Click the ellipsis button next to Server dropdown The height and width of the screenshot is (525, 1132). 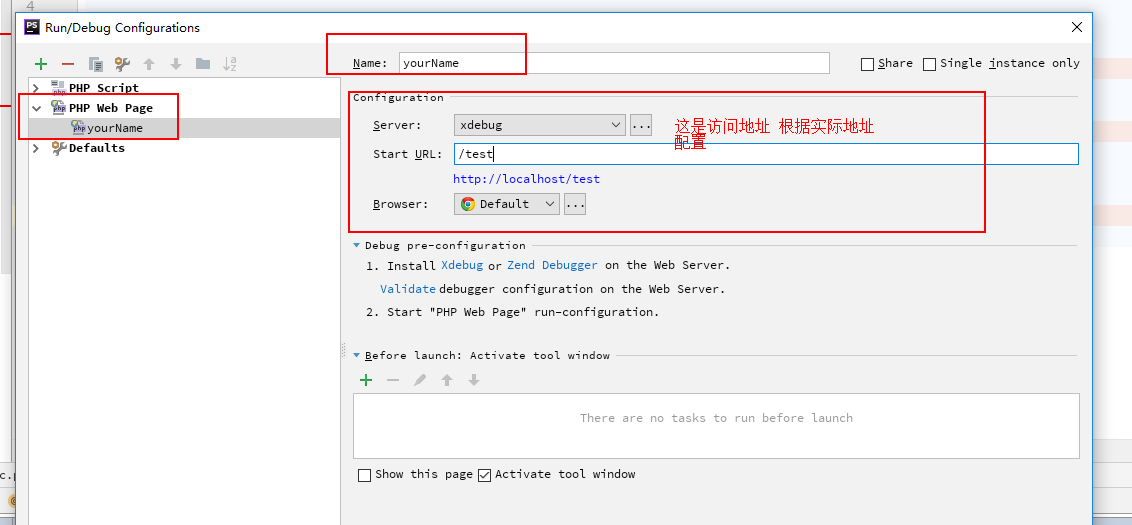(x=641, y=125)
